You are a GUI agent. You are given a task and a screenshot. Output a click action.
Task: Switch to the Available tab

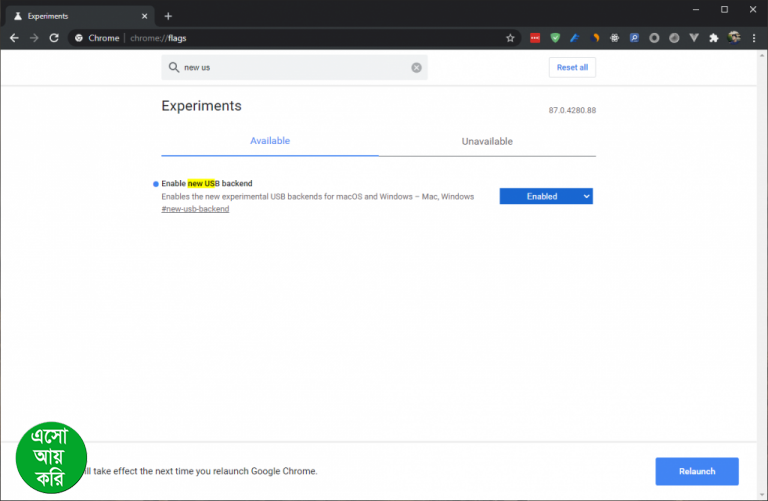pos(269,141)
